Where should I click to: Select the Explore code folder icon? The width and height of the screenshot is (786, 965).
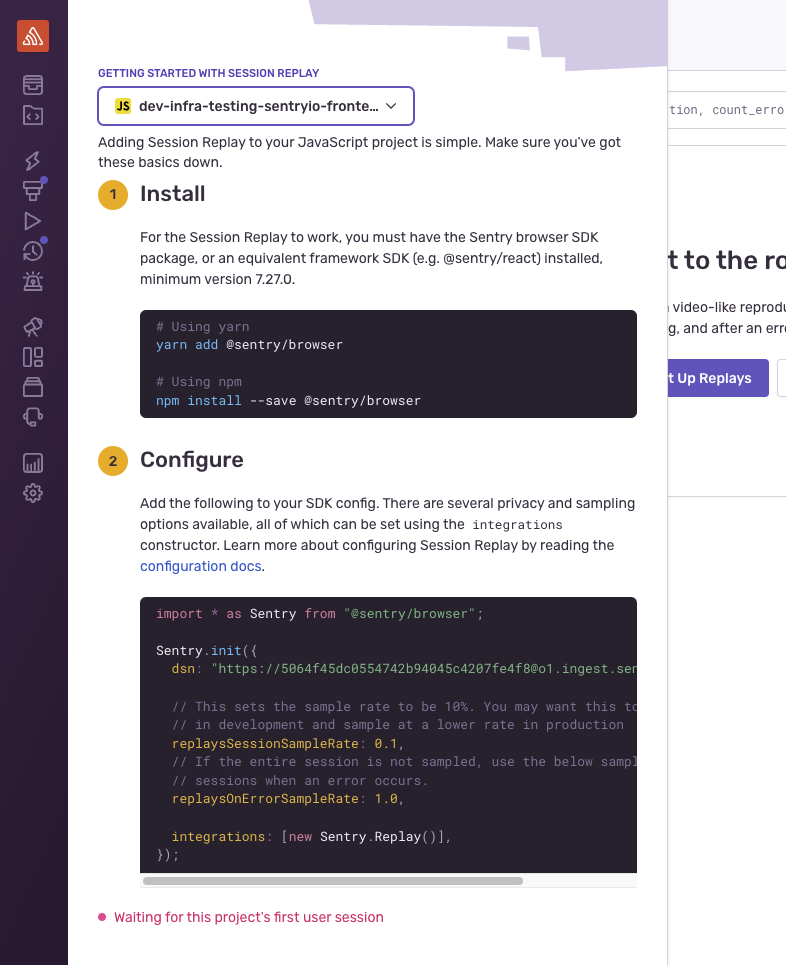tap(33, 115)
